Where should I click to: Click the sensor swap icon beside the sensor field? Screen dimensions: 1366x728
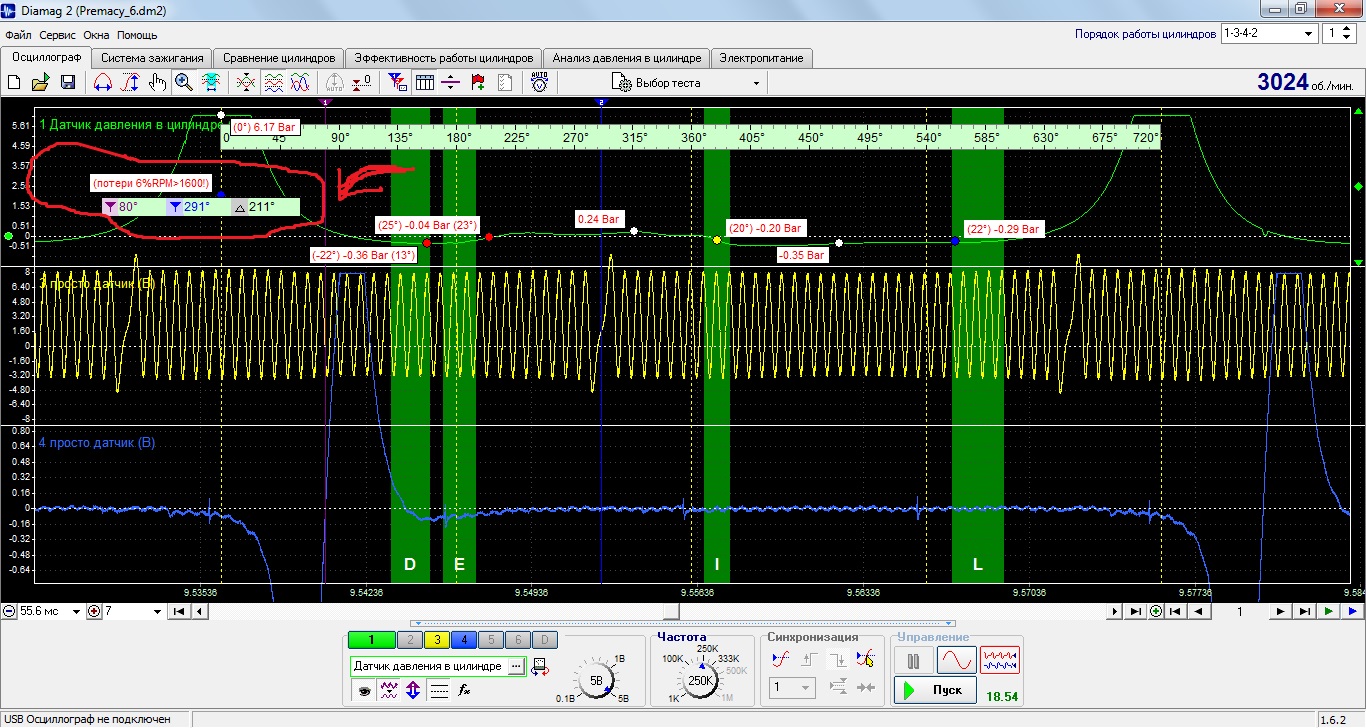pos(540,666)
